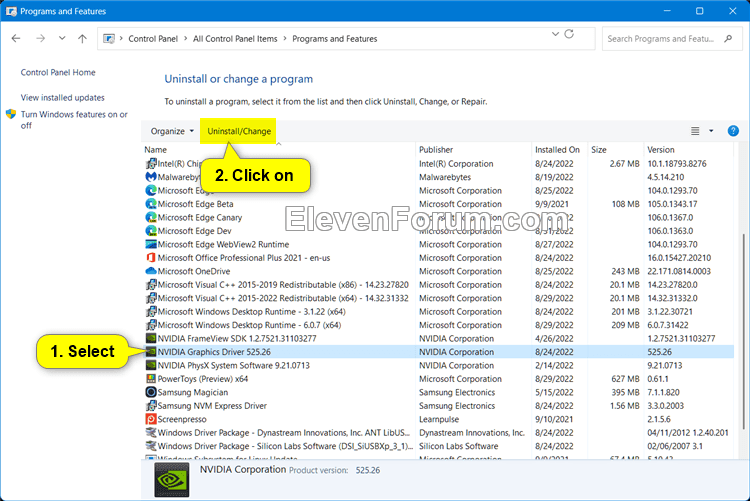Sort by the Name column header
The width and height of the screenshot is (750, 501).
[x=155, y=150]
